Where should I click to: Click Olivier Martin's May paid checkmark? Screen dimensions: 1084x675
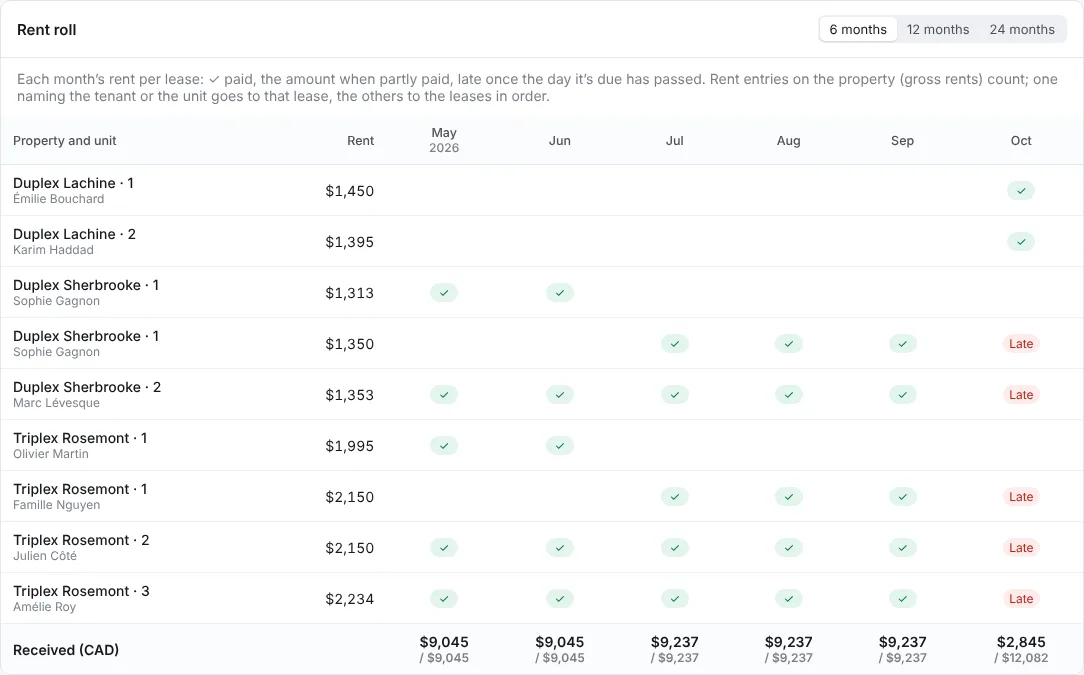point(444,446)
